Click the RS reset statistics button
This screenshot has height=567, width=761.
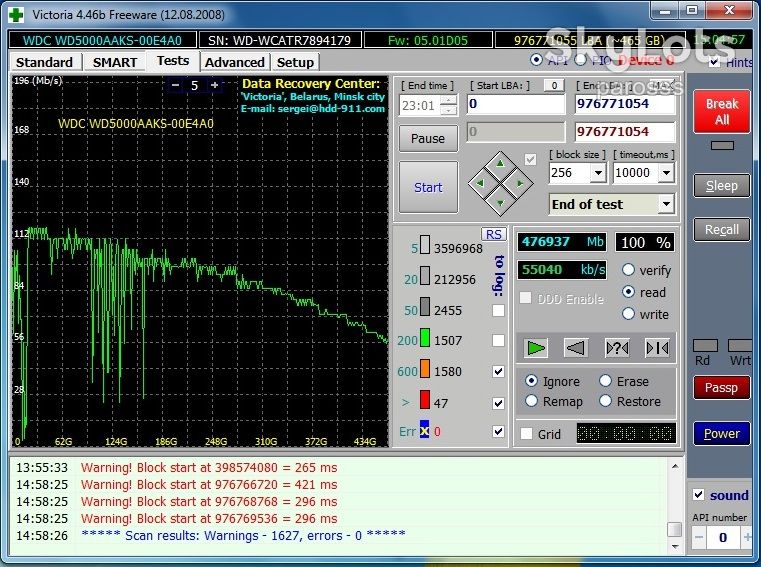[x=494, y=234]
